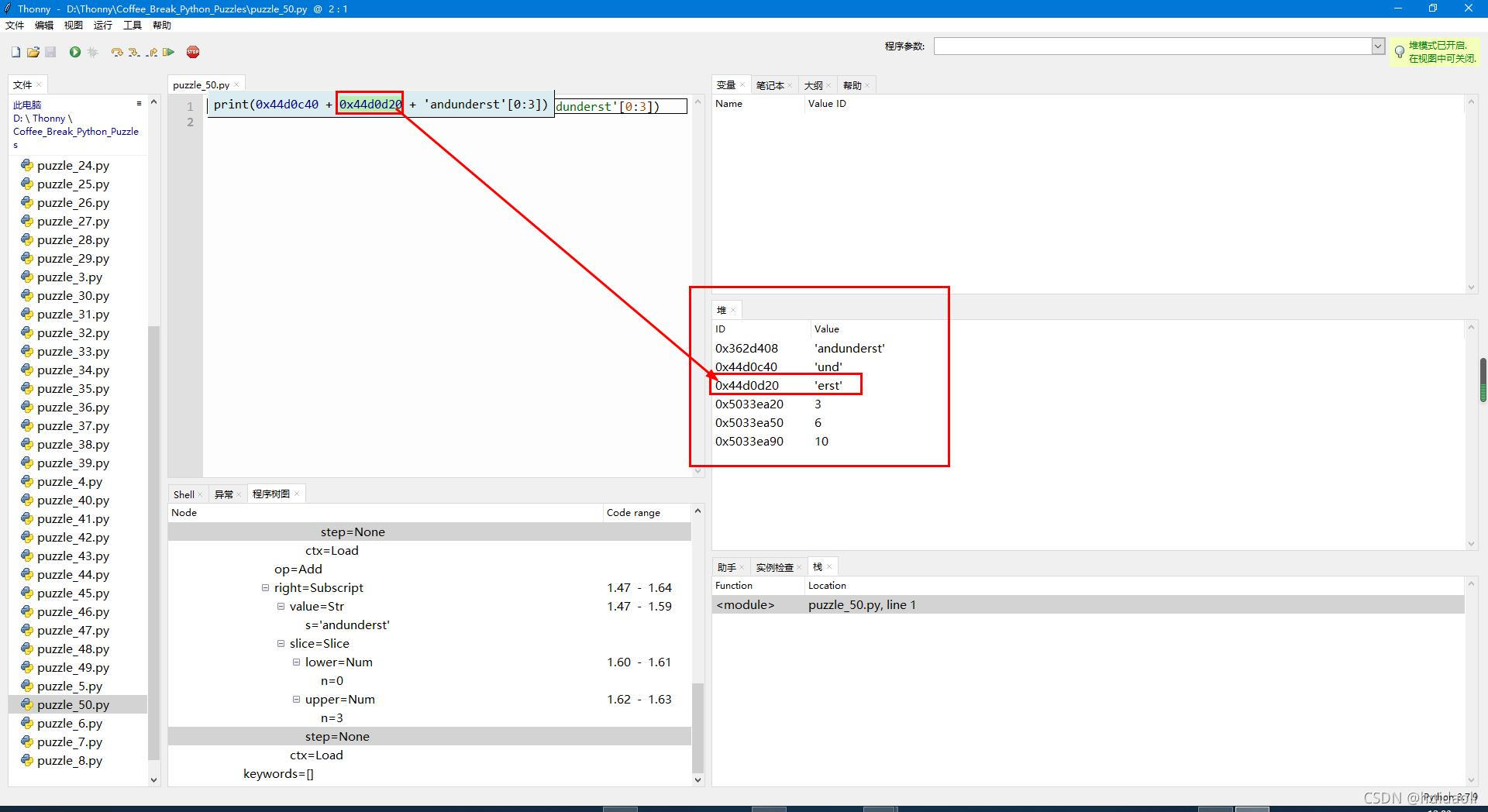Open a file via the folder icon

33,52
